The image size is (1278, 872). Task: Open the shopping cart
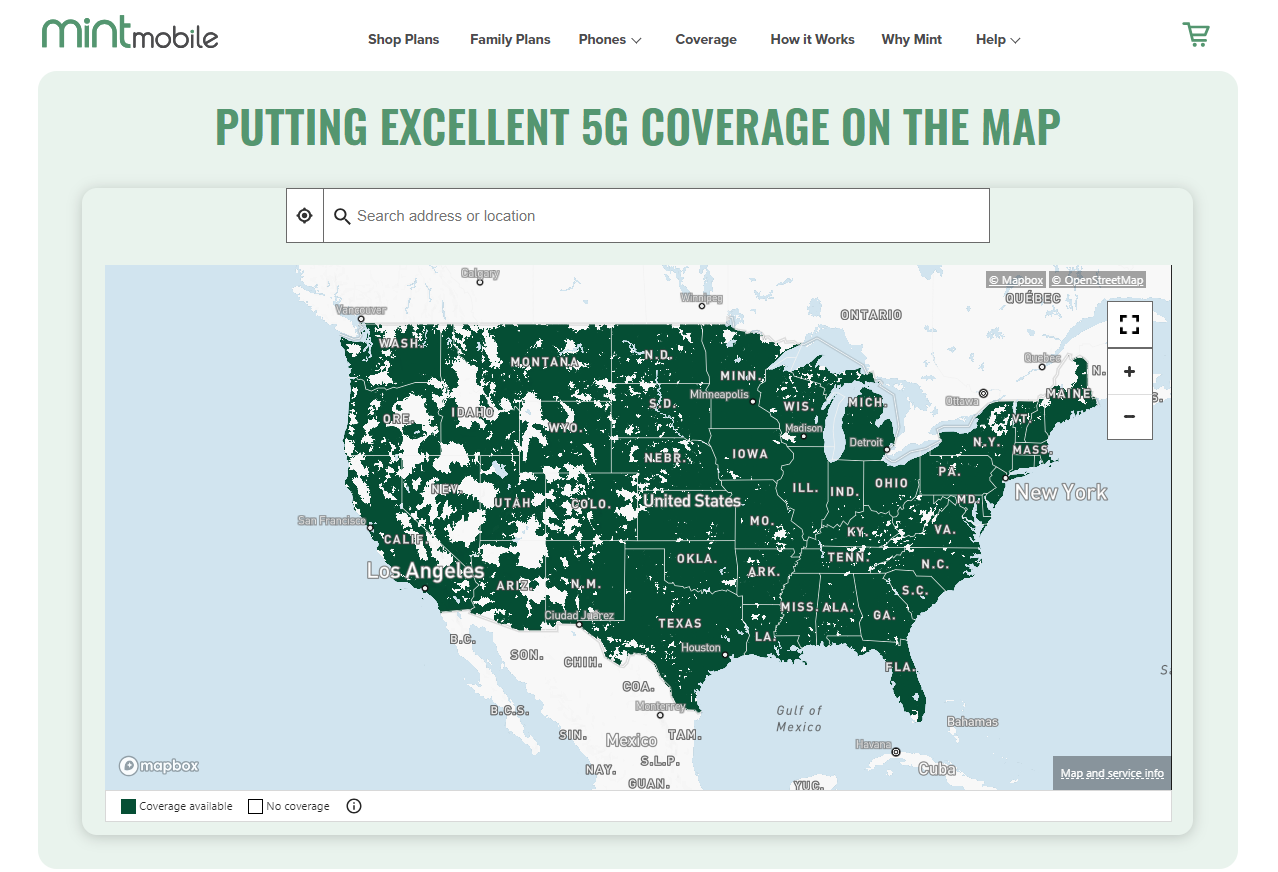click(1196, 34)
